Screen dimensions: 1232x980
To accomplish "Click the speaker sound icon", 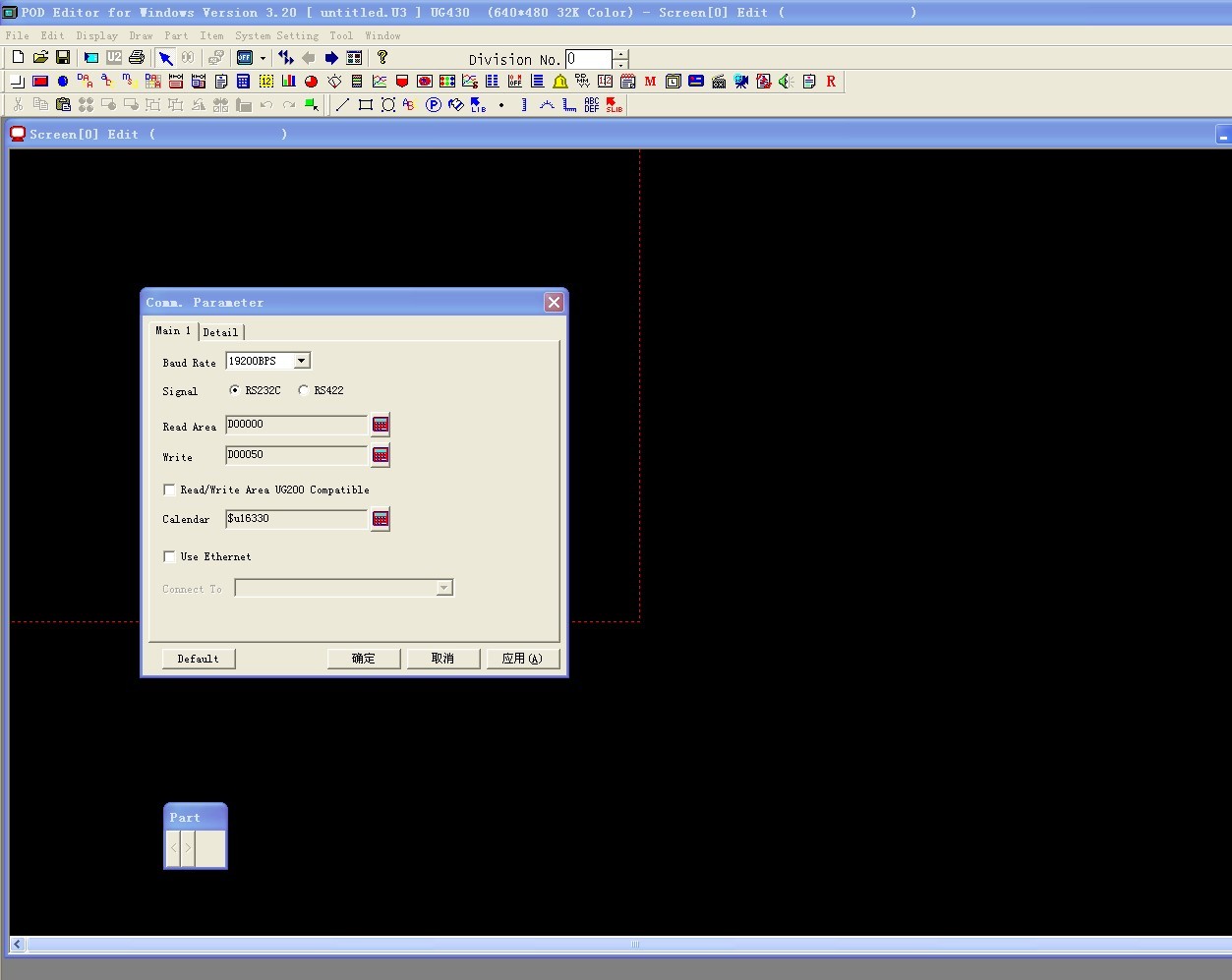I will click(786, 82).
